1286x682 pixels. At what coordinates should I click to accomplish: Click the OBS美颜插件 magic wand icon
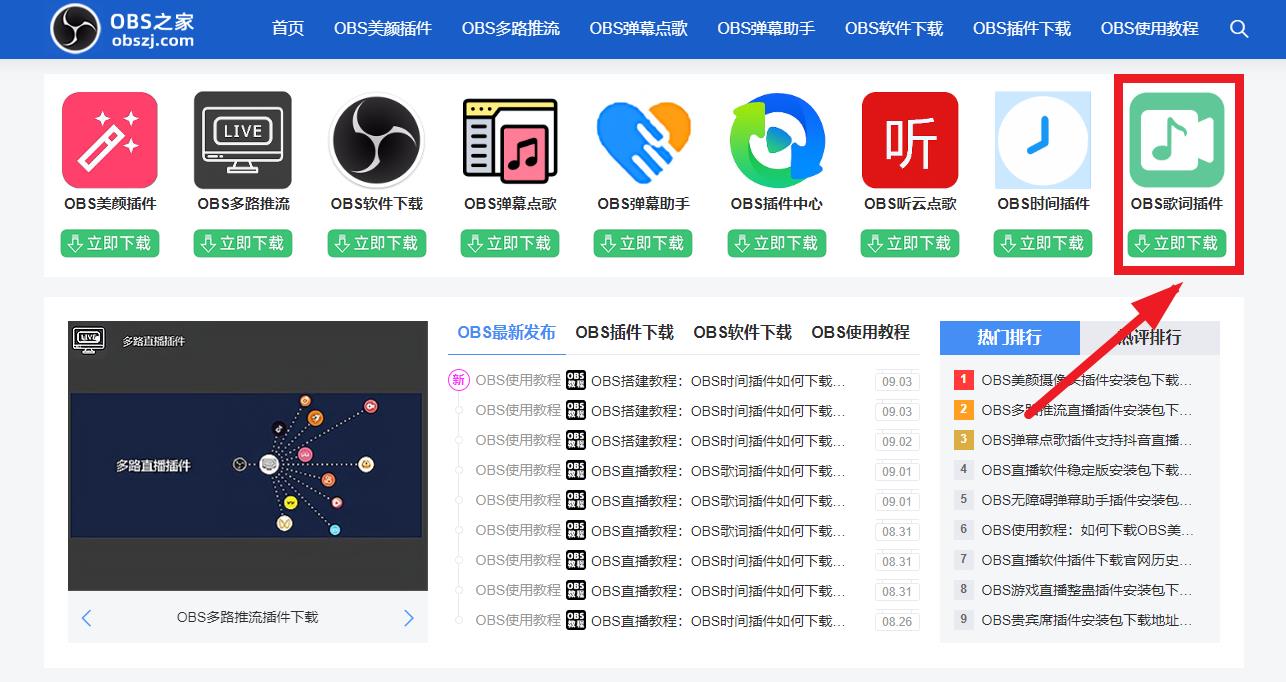[109, 140]
